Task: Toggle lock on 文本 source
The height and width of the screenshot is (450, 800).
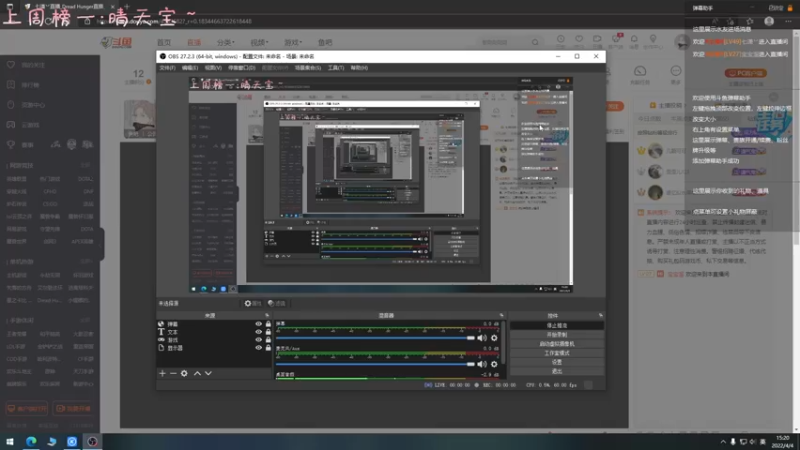Action: pos(268,332)
